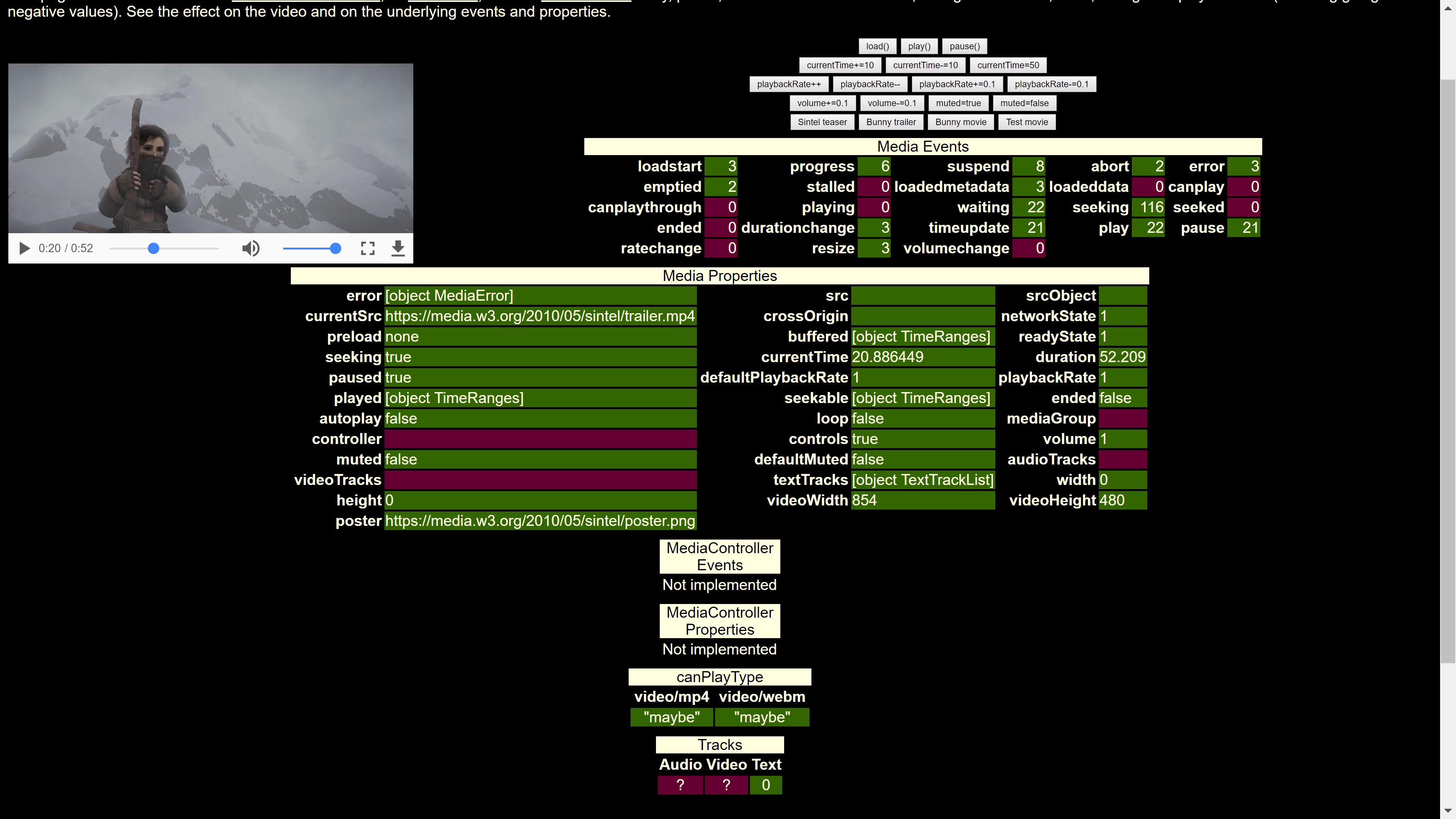Viewport: 1456px width, 819px height.
Task: Load the Sintel teaser video
Action: pyautogui.click(x=822, y=122)
